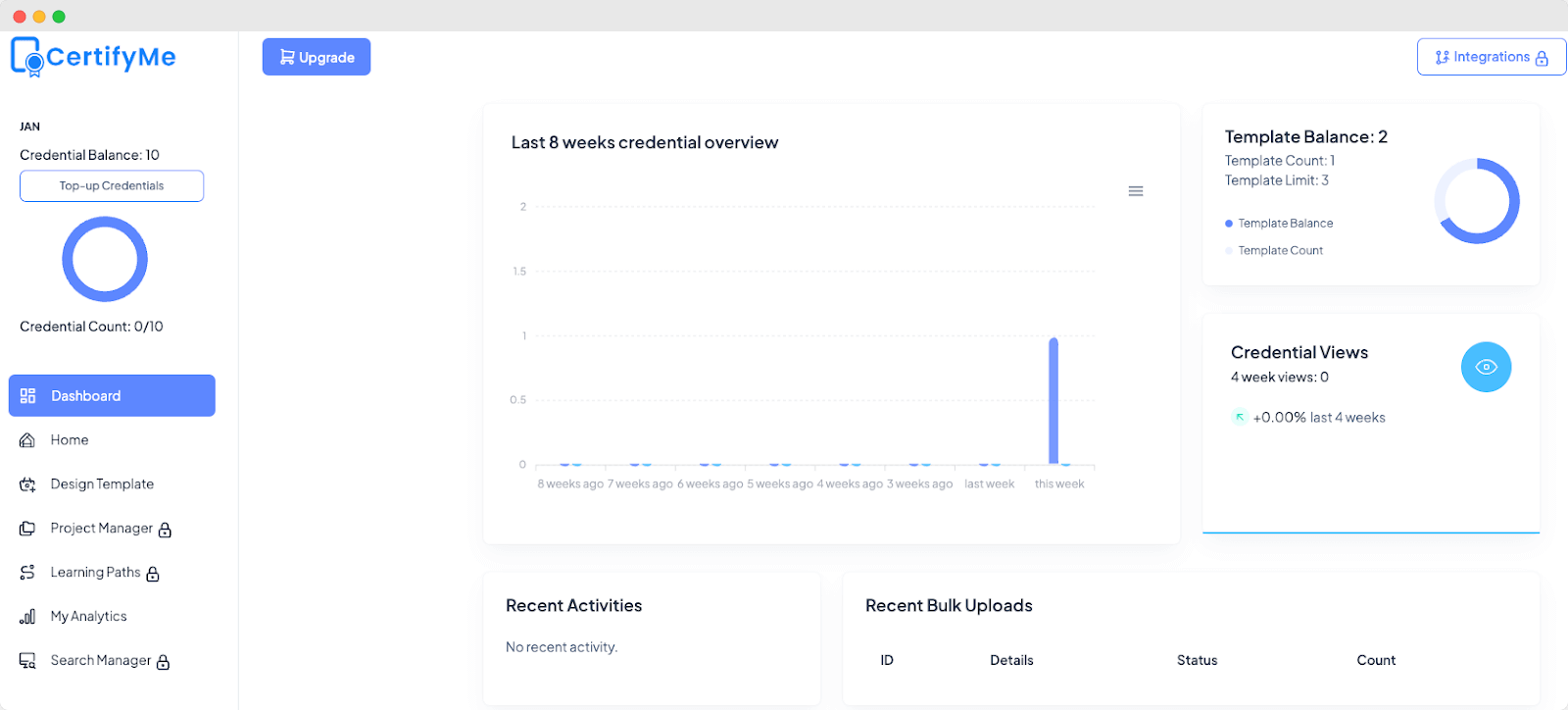This screenshot has width=1568, height=710.
Task: Click the '8 weeks ago' axis label
Action: (570, 484)
